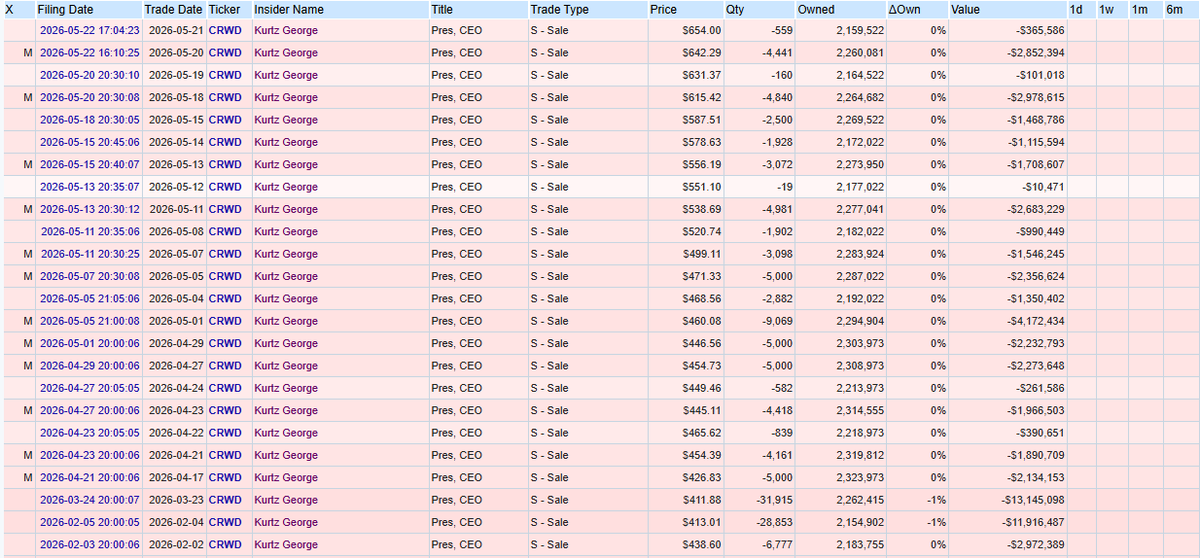
Task: Select the value -$10,471
Action: point(1042,187)
